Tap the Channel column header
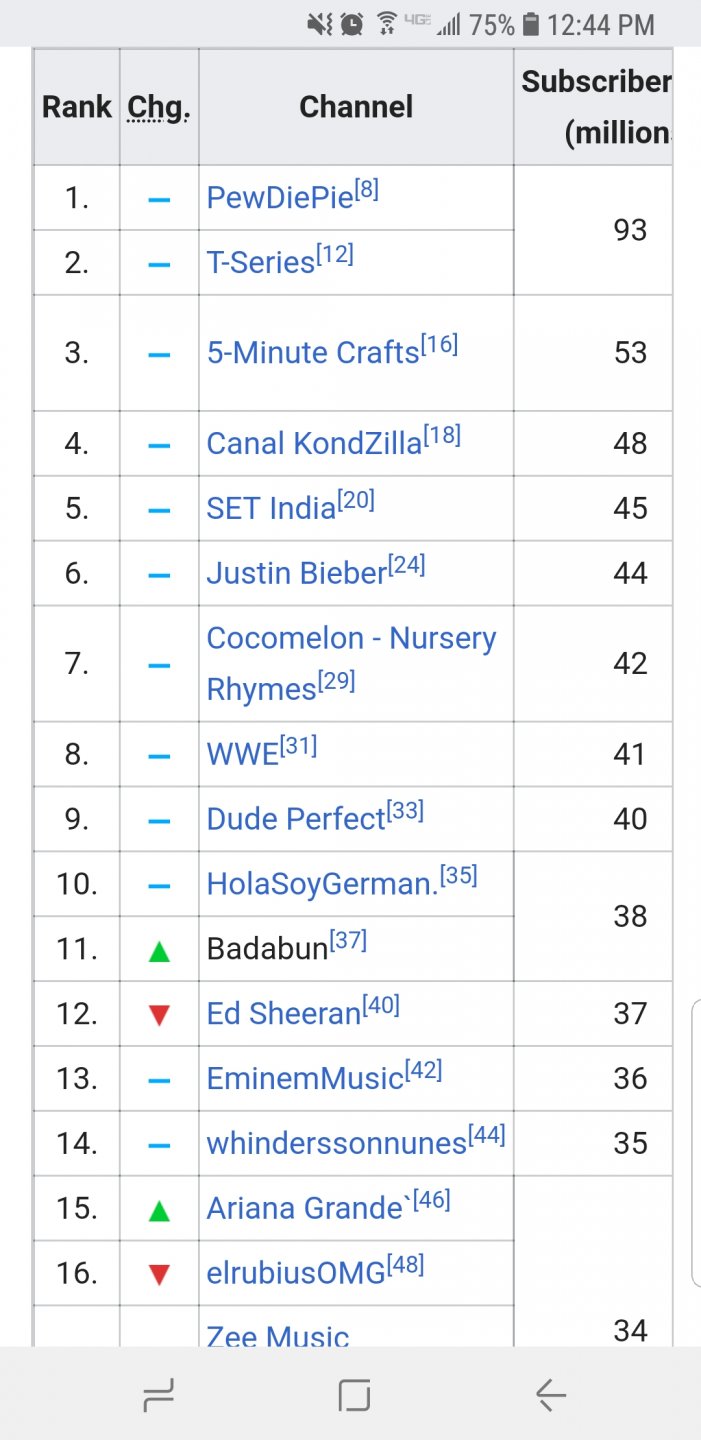701x1440 pixels. (x=356, y=107)
